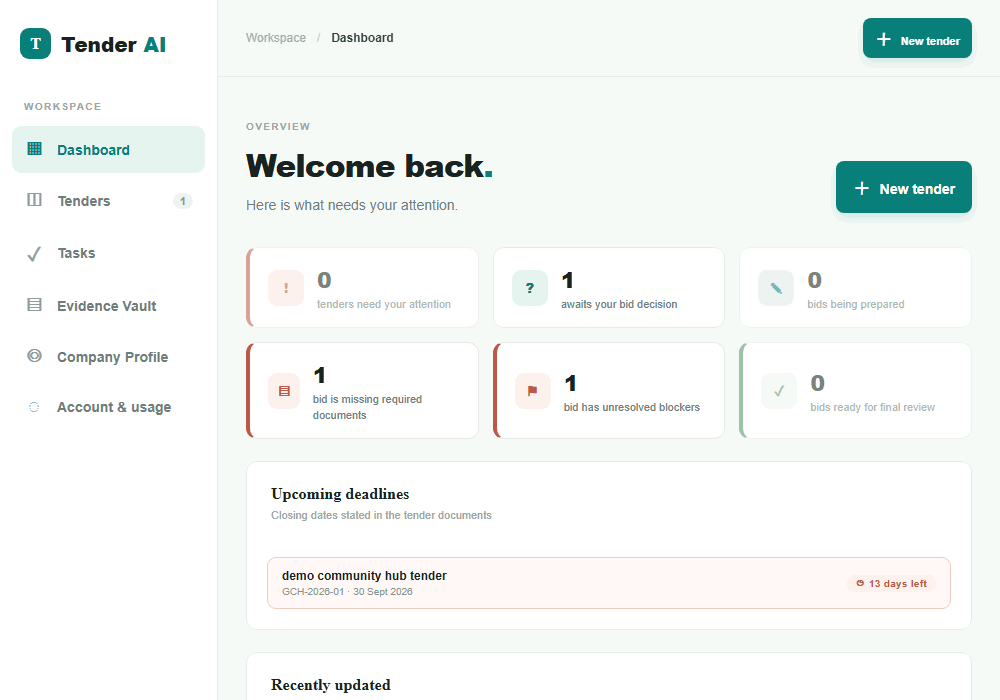
Task: Click the 13 days left badge
Action: click(x=892, y=583)
